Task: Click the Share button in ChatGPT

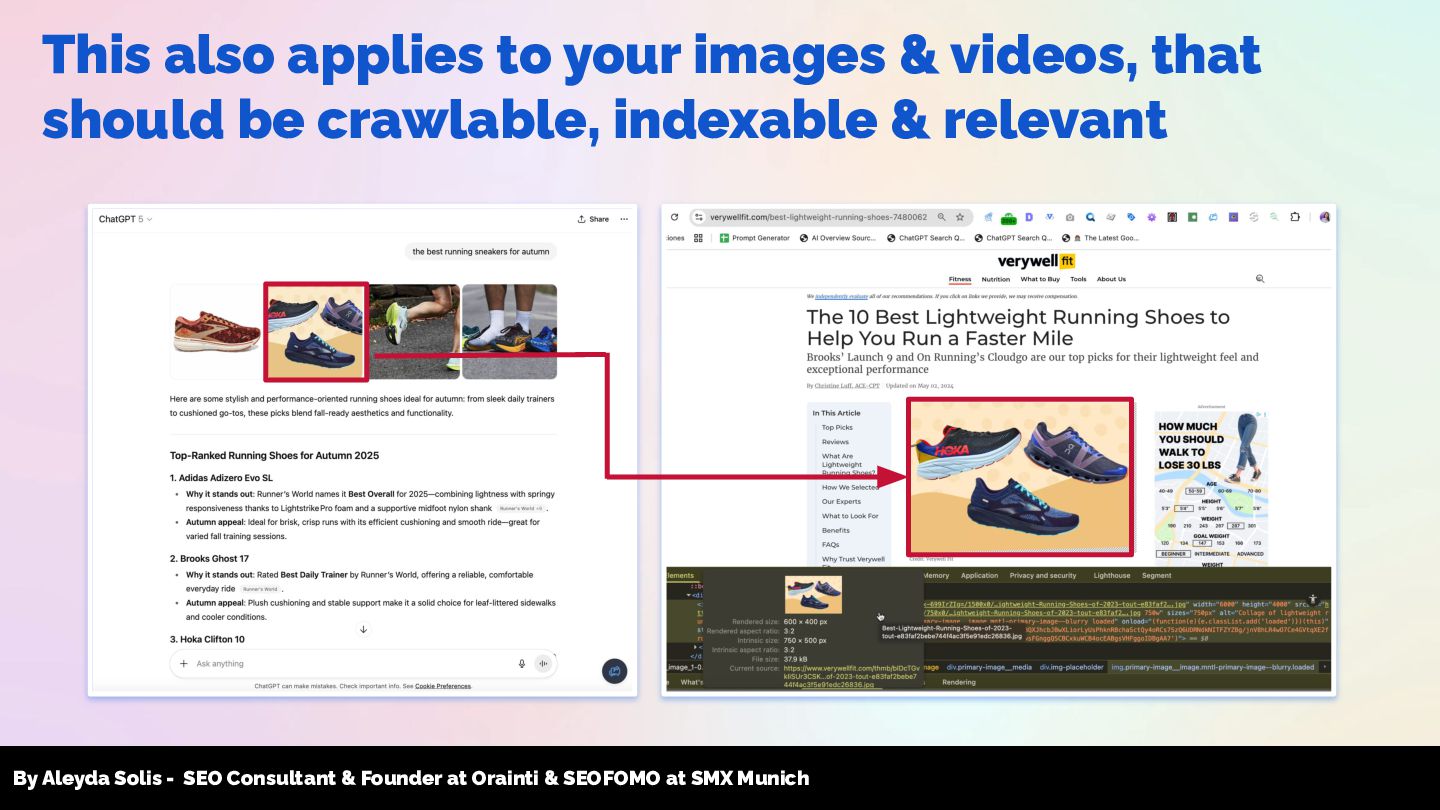Action: (x=593, y=219)
